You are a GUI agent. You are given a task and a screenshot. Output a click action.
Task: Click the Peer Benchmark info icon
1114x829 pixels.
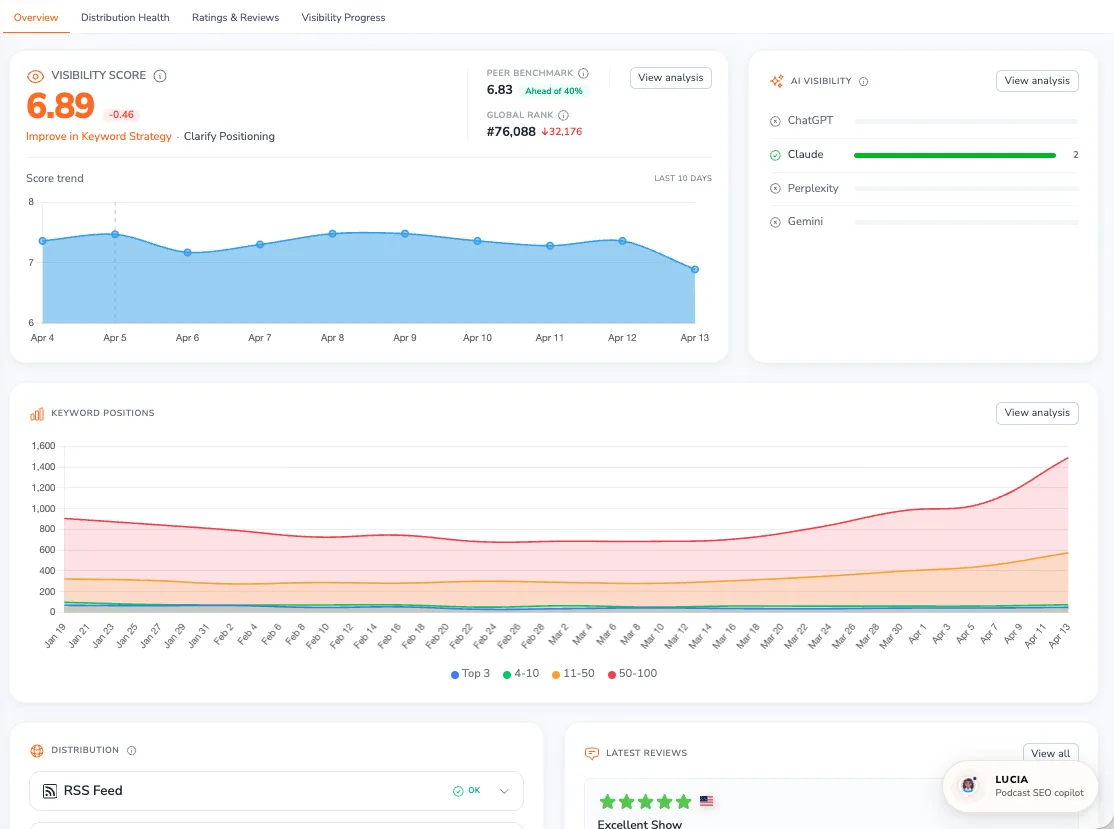click(585, 72)
